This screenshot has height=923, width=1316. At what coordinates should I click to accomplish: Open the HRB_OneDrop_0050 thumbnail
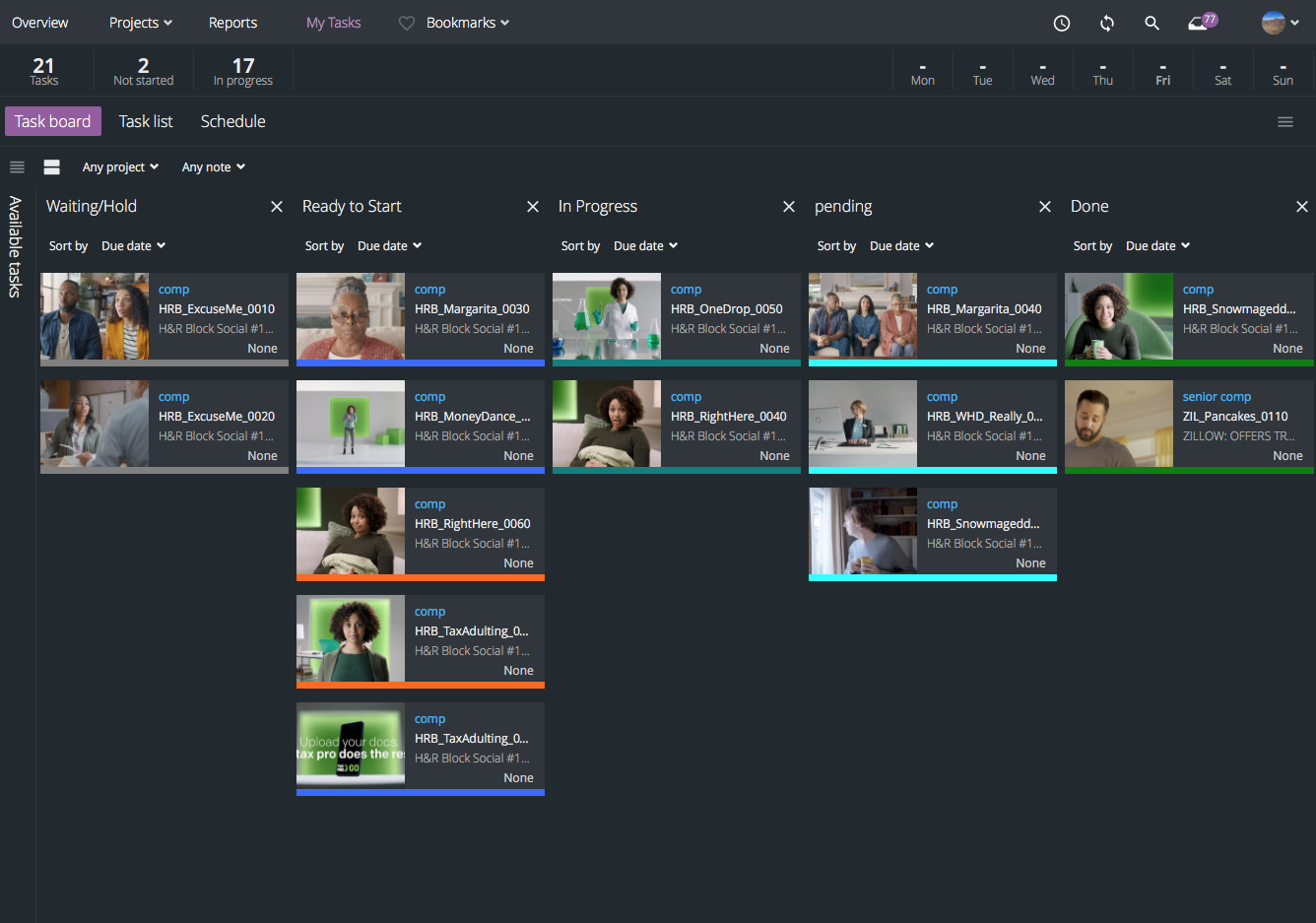pyautogui.click(x=606, y=318)
